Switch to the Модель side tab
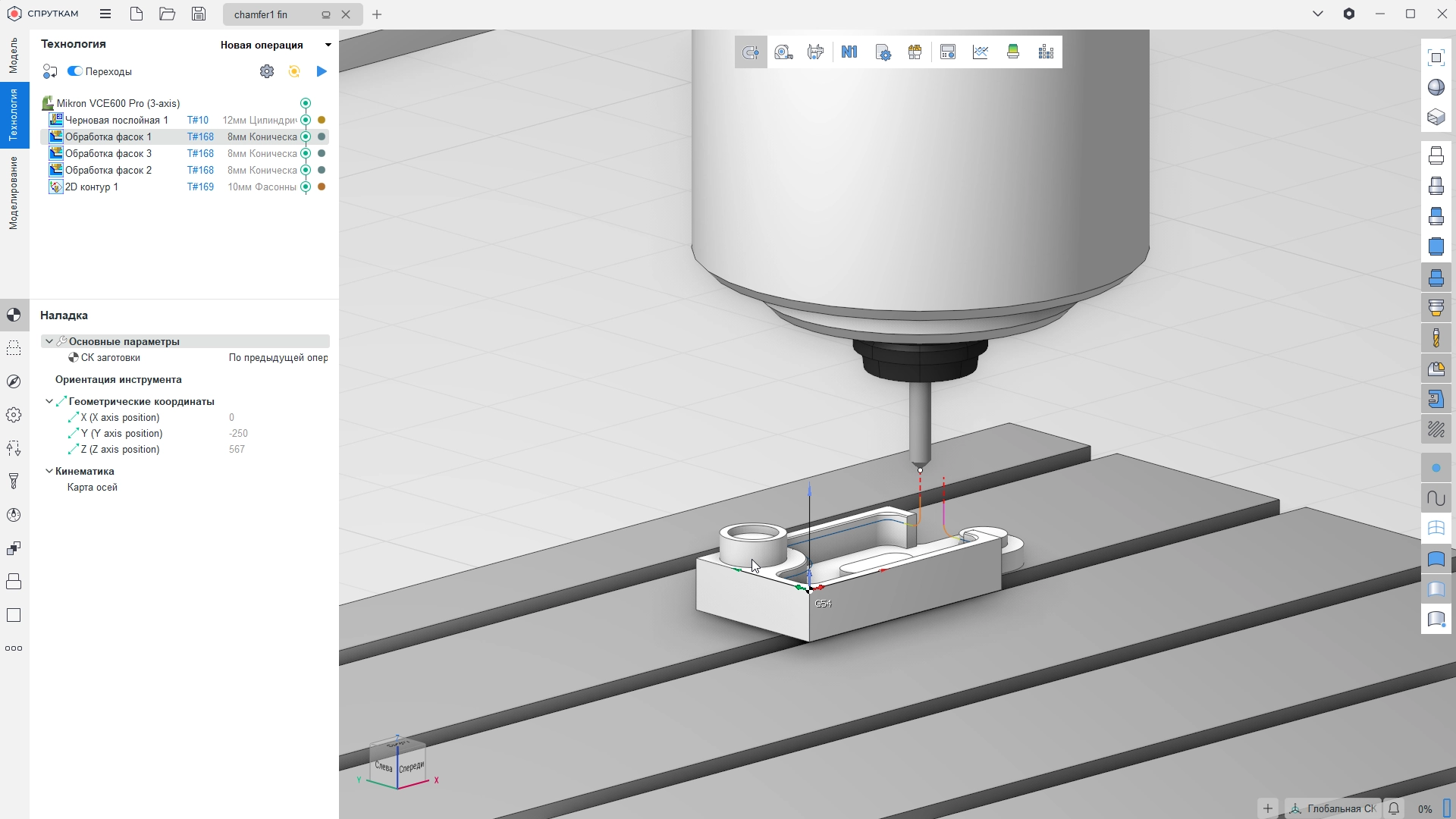1456x819 pixels. coord(14,56)
